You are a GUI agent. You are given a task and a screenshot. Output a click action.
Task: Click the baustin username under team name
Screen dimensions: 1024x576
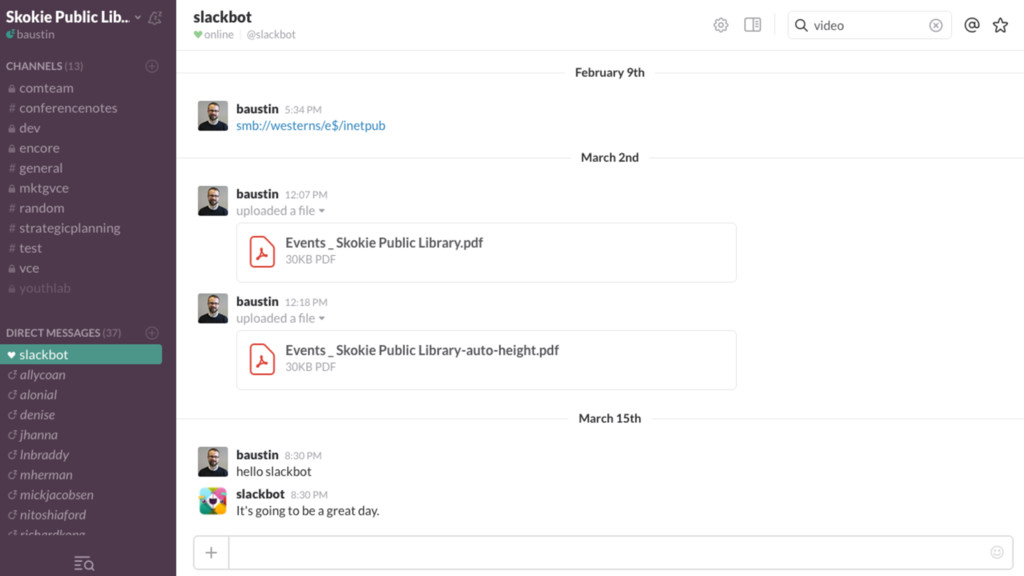(35, 34)
